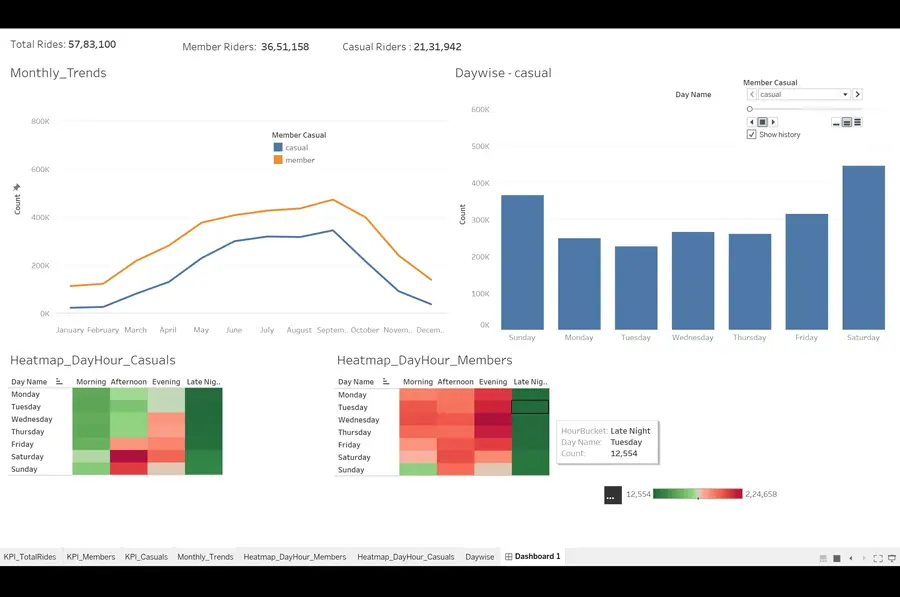Select casual blue legend swatch

click(278, 148)
